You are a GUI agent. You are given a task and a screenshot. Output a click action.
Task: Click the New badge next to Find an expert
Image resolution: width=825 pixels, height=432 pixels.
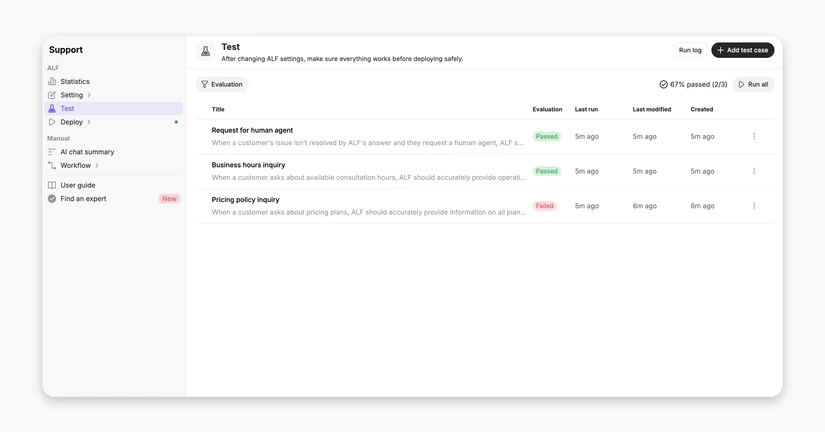(169, 198)
